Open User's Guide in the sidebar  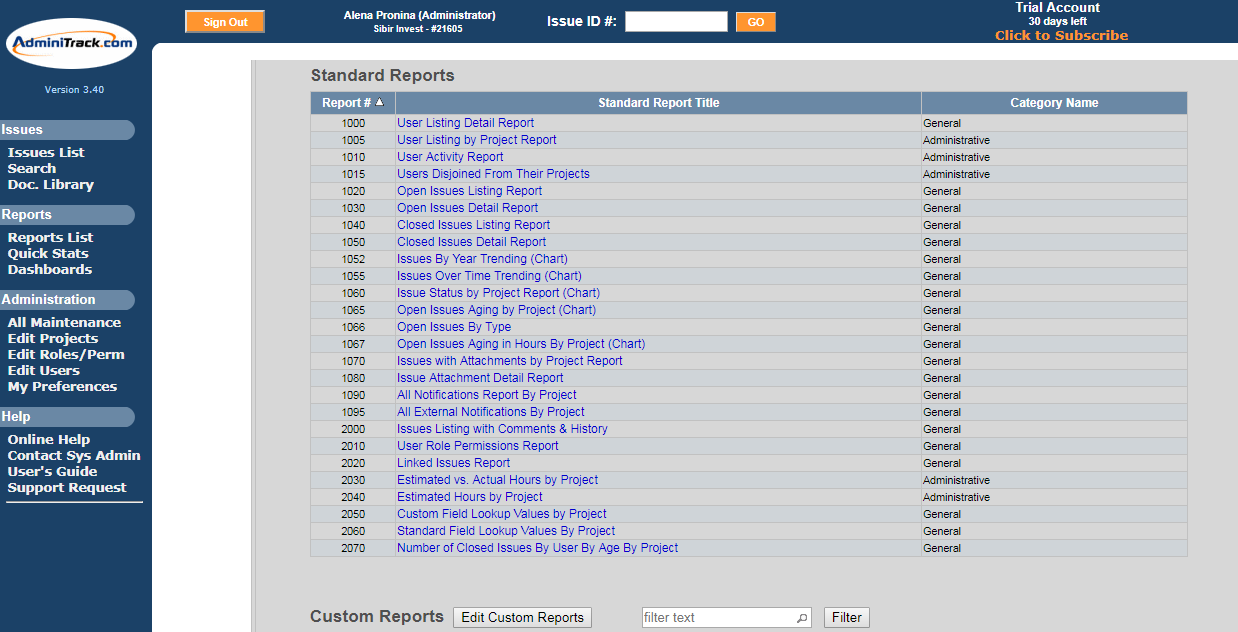pyautogui.click(x=53, y=472)
